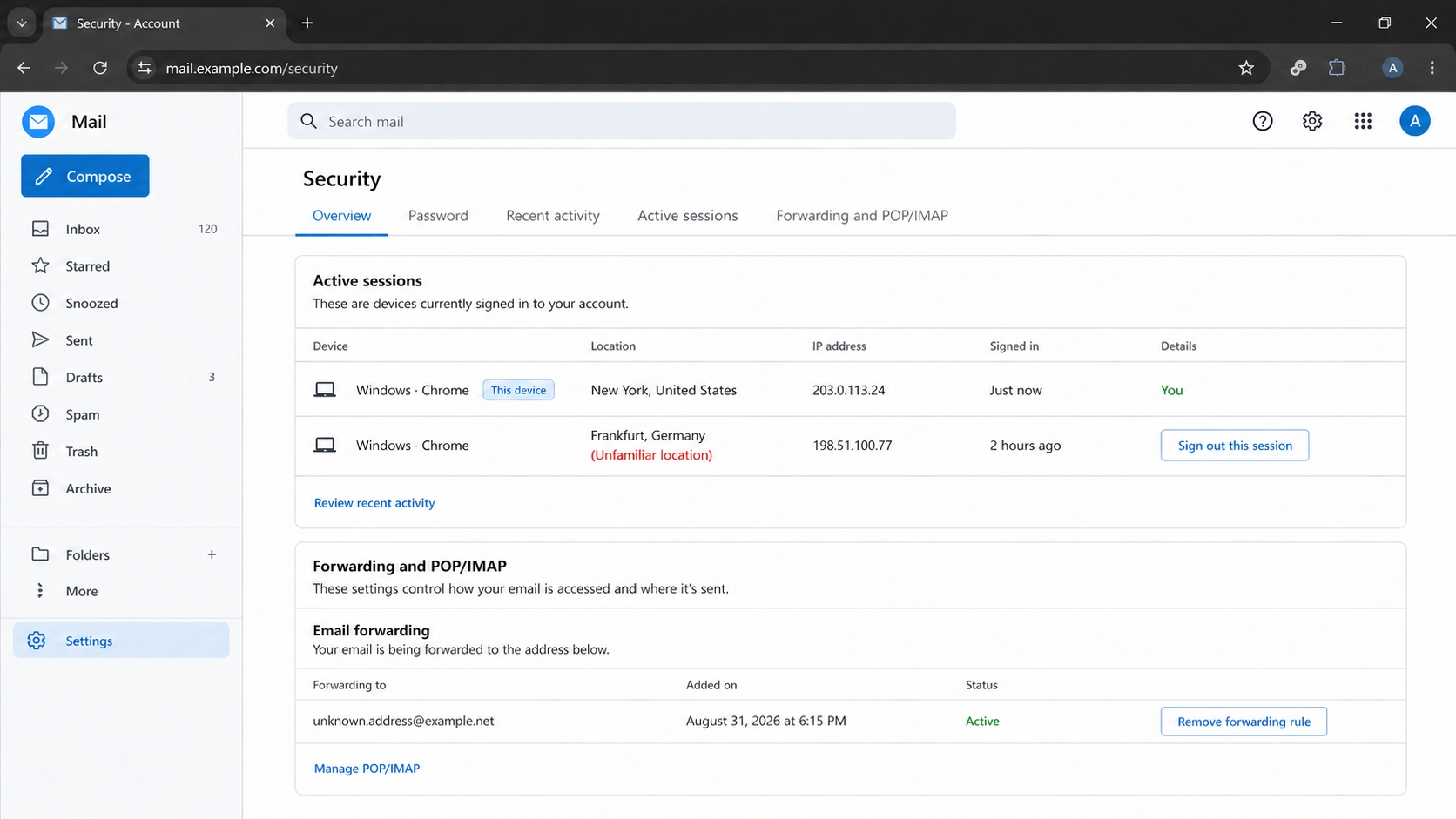Open the apps grid launcher
Image resolution: width=1456 pixels, height=819 pixels.
coord(1363,121)
